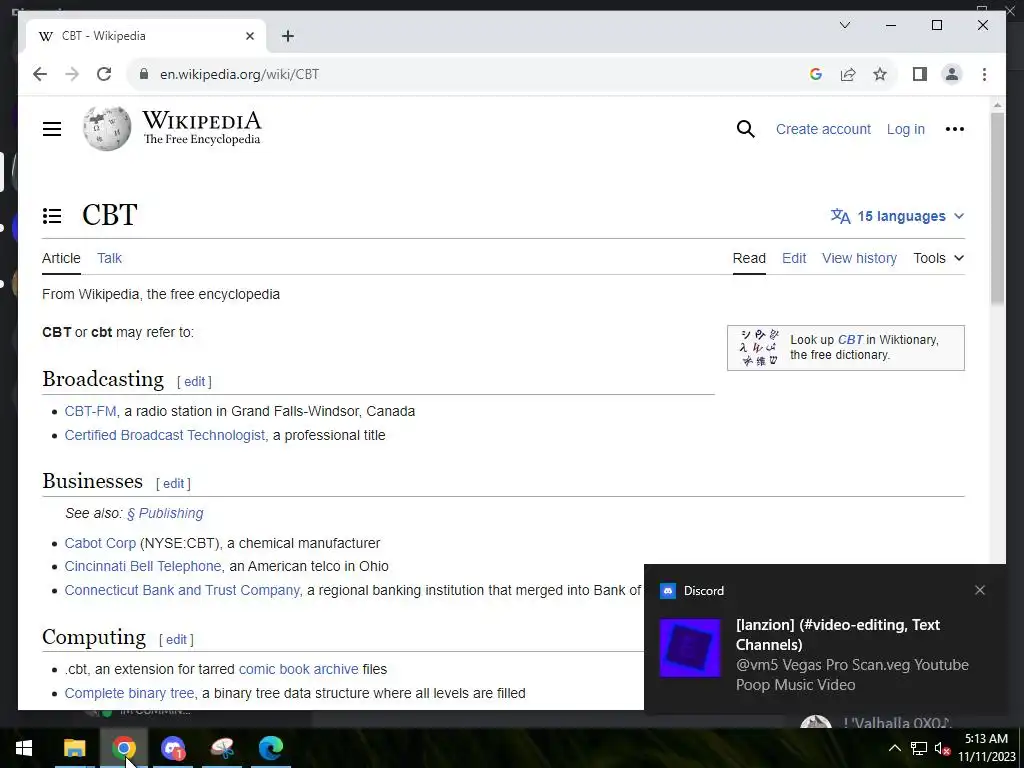Screen dimensions: 1024x768
Task: Show hidden system tray icons
Action: [895, 748]
